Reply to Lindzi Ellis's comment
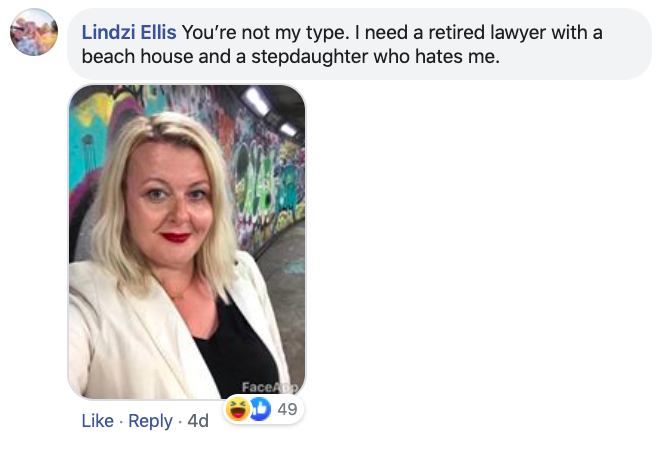659x451 pixels. click(x=150, y=421)
